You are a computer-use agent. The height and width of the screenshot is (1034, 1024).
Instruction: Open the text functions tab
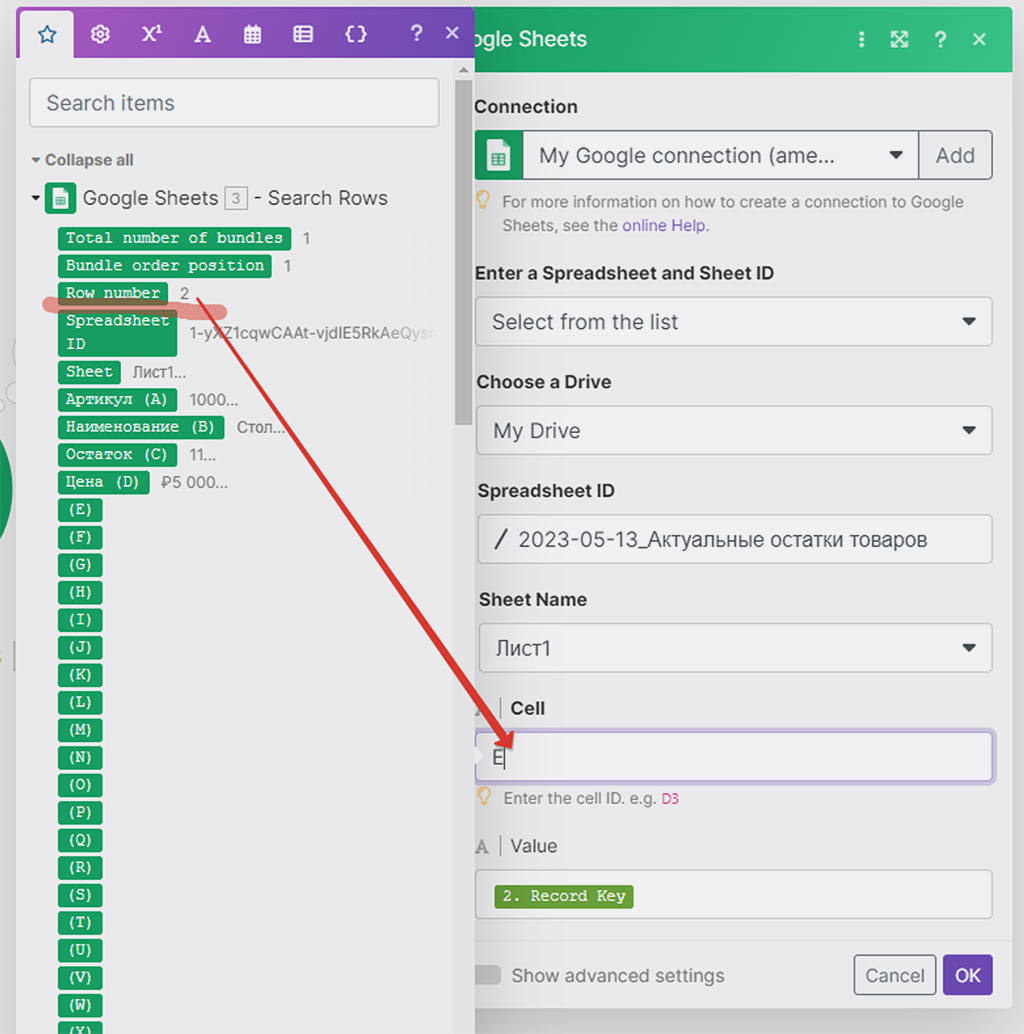(x=202, y=34)
